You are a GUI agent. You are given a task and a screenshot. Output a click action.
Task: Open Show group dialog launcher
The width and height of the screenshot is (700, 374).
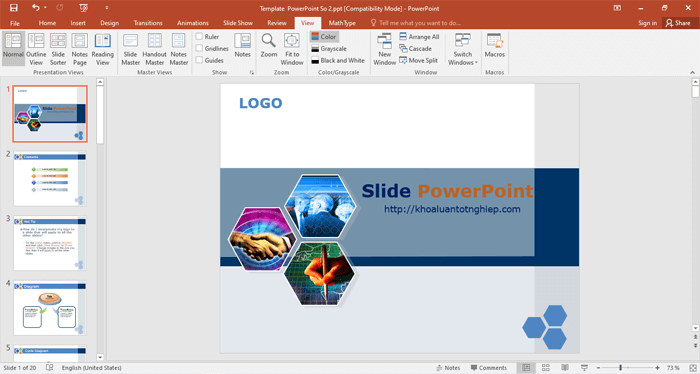[252, 72]
